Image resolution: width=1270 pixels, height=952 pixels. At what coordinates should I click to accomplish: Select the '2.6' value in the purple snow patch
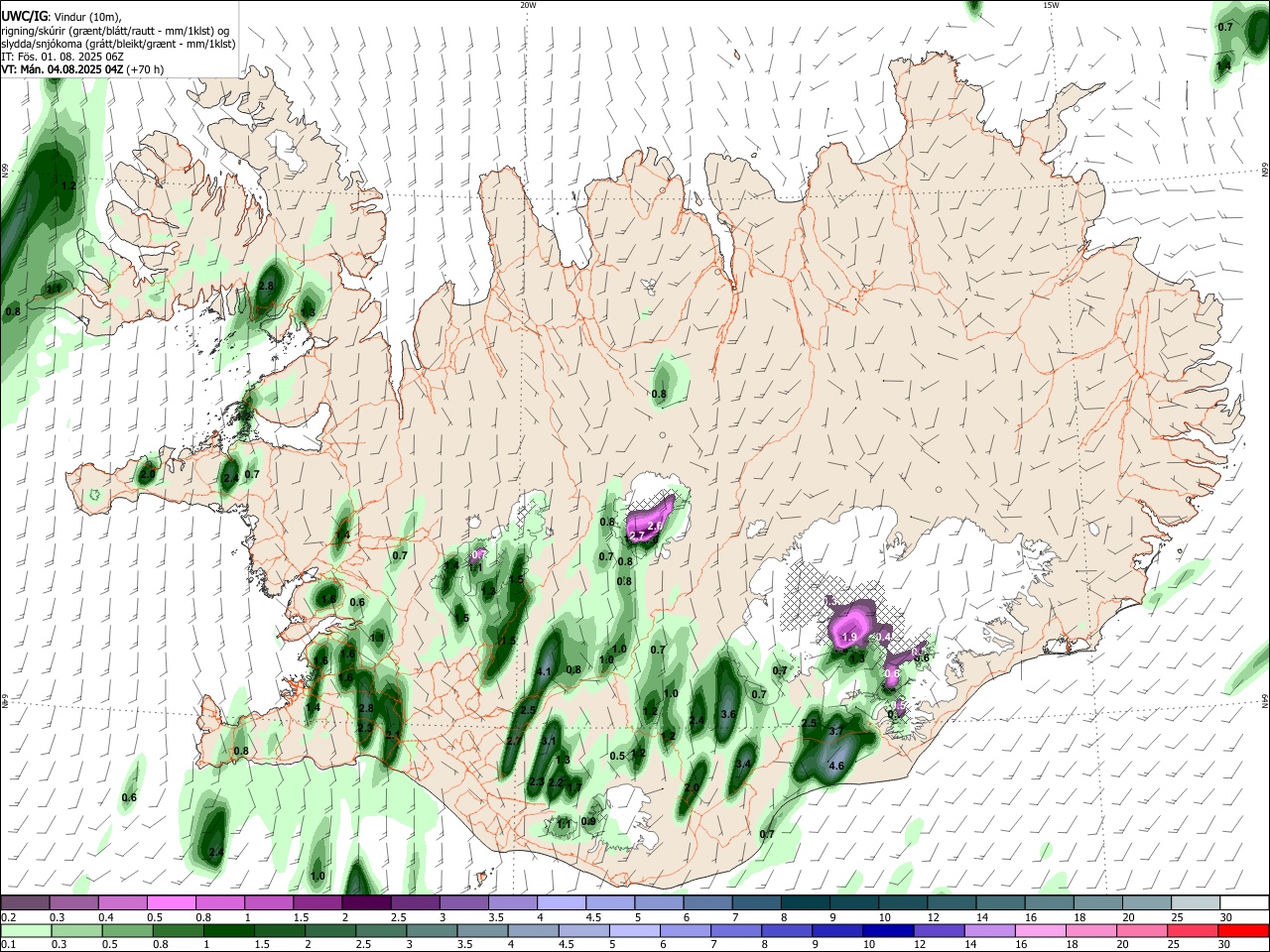[x=654, y=526]
